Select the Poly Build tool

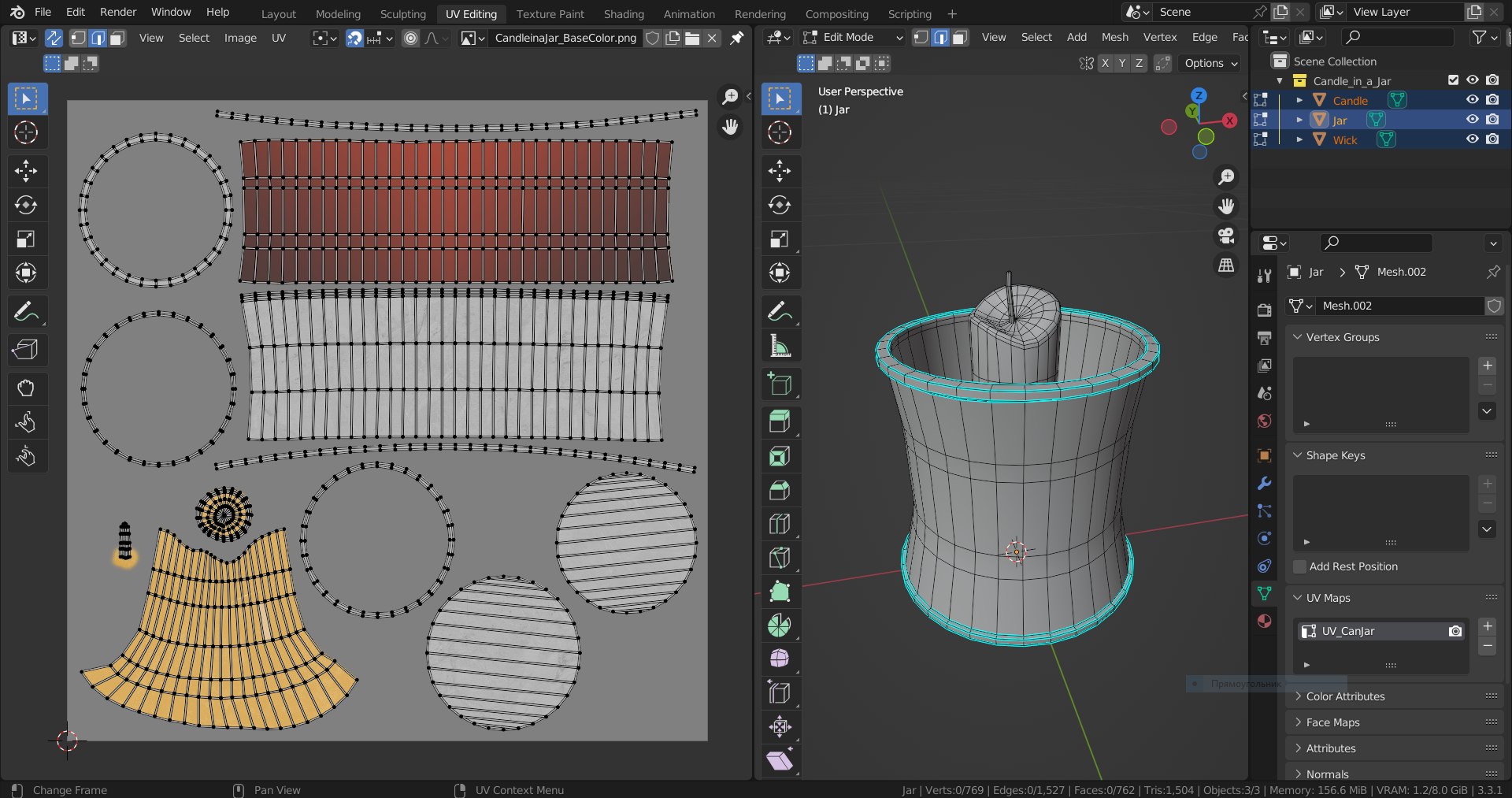(780, 592)
